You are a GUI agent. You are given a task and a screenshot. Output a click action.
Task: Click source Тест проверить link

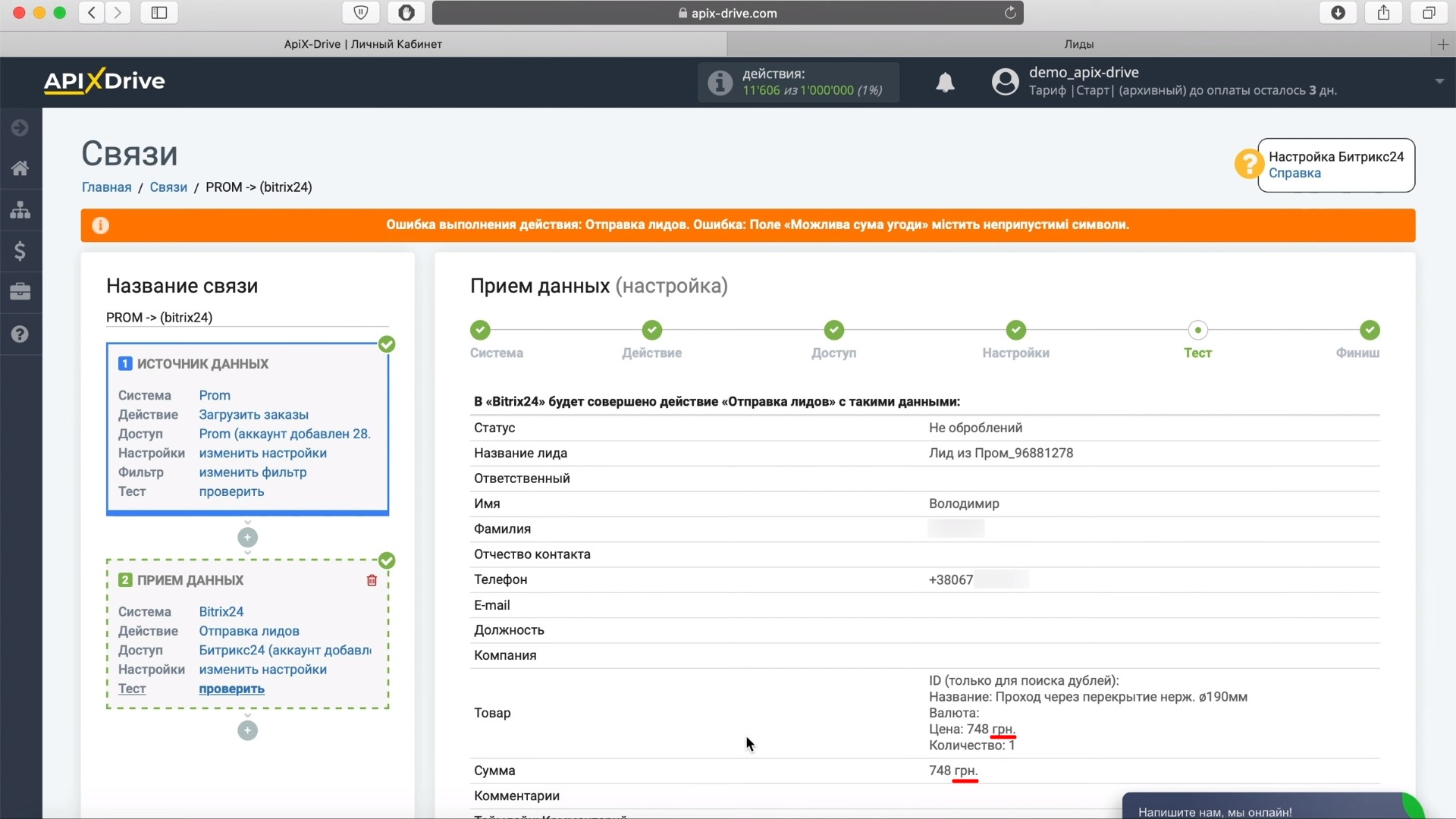[231, 491]
